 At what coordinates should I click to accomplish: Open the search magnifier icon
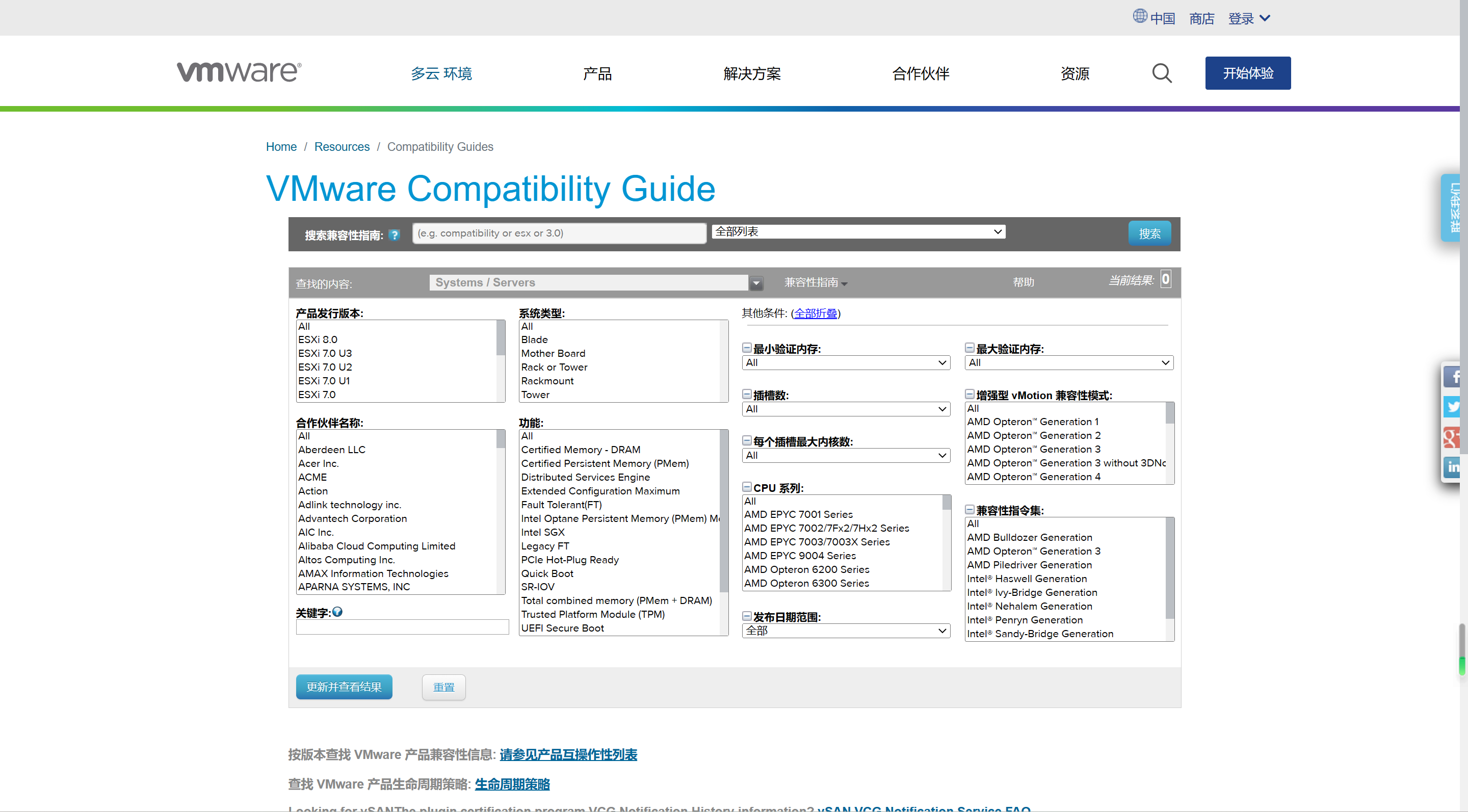(1162, 73)
